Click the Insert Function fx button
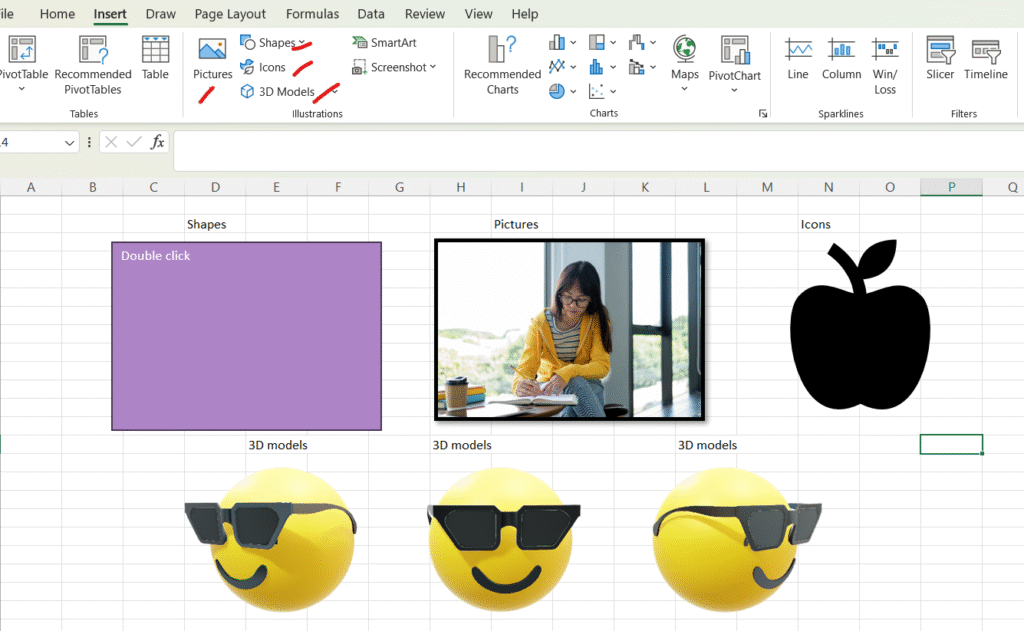 (157, 143)
